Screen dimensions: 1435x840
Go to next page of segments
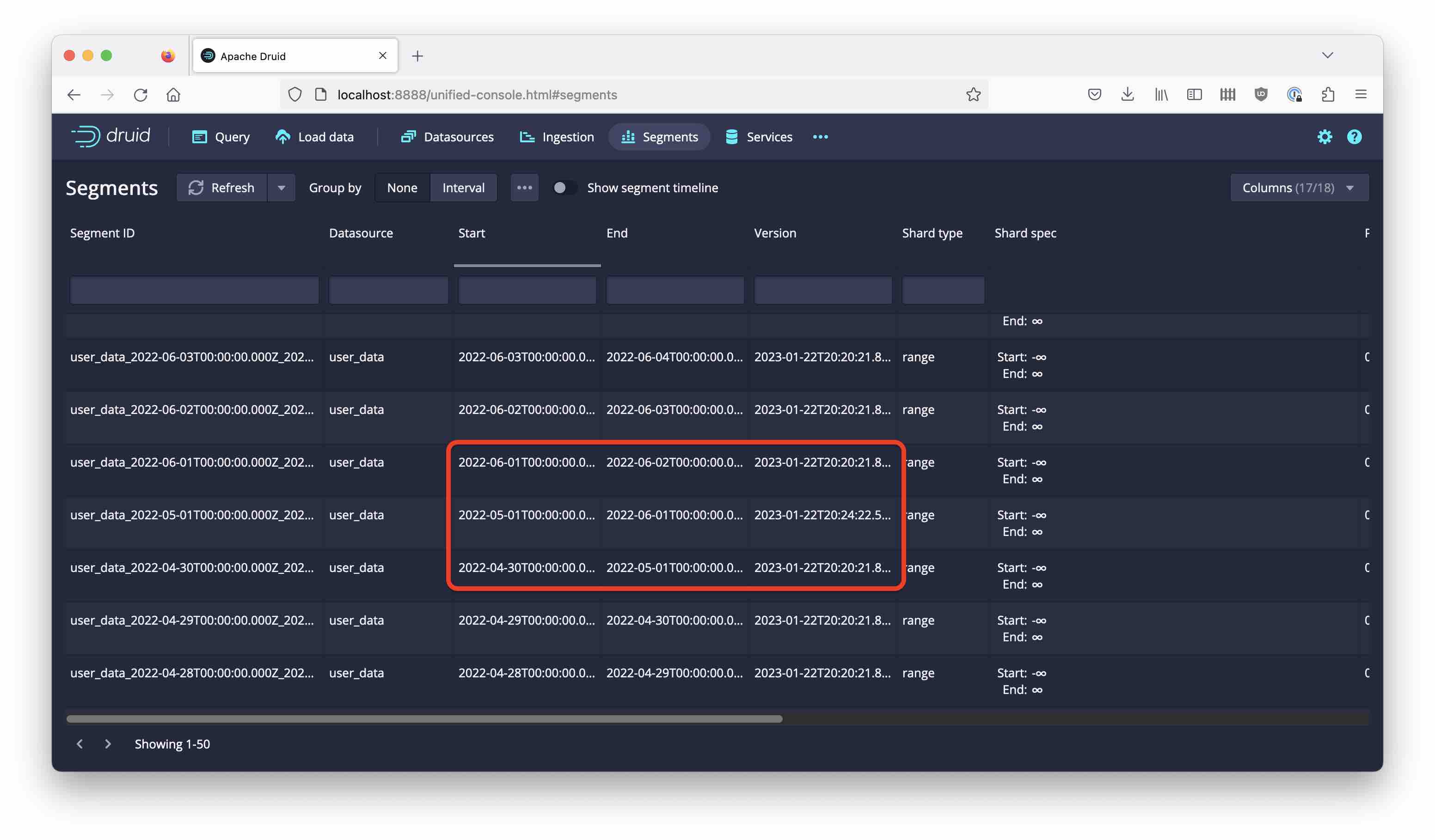[x=108, y=744]
